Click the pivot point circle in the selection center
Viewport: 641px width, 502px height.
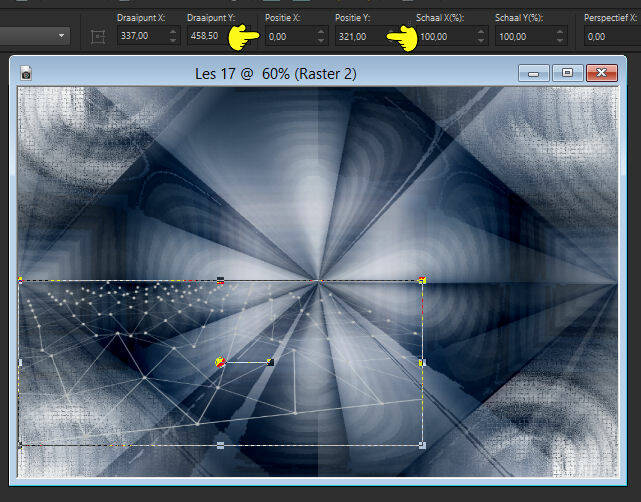pyautogui.click(x=220, y=362)
